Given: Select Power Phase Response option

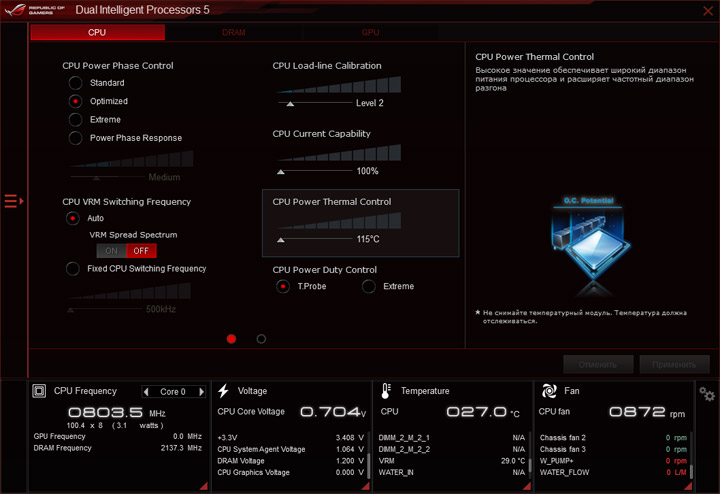Looking at the screenshot, I should [x=75, y=138].
